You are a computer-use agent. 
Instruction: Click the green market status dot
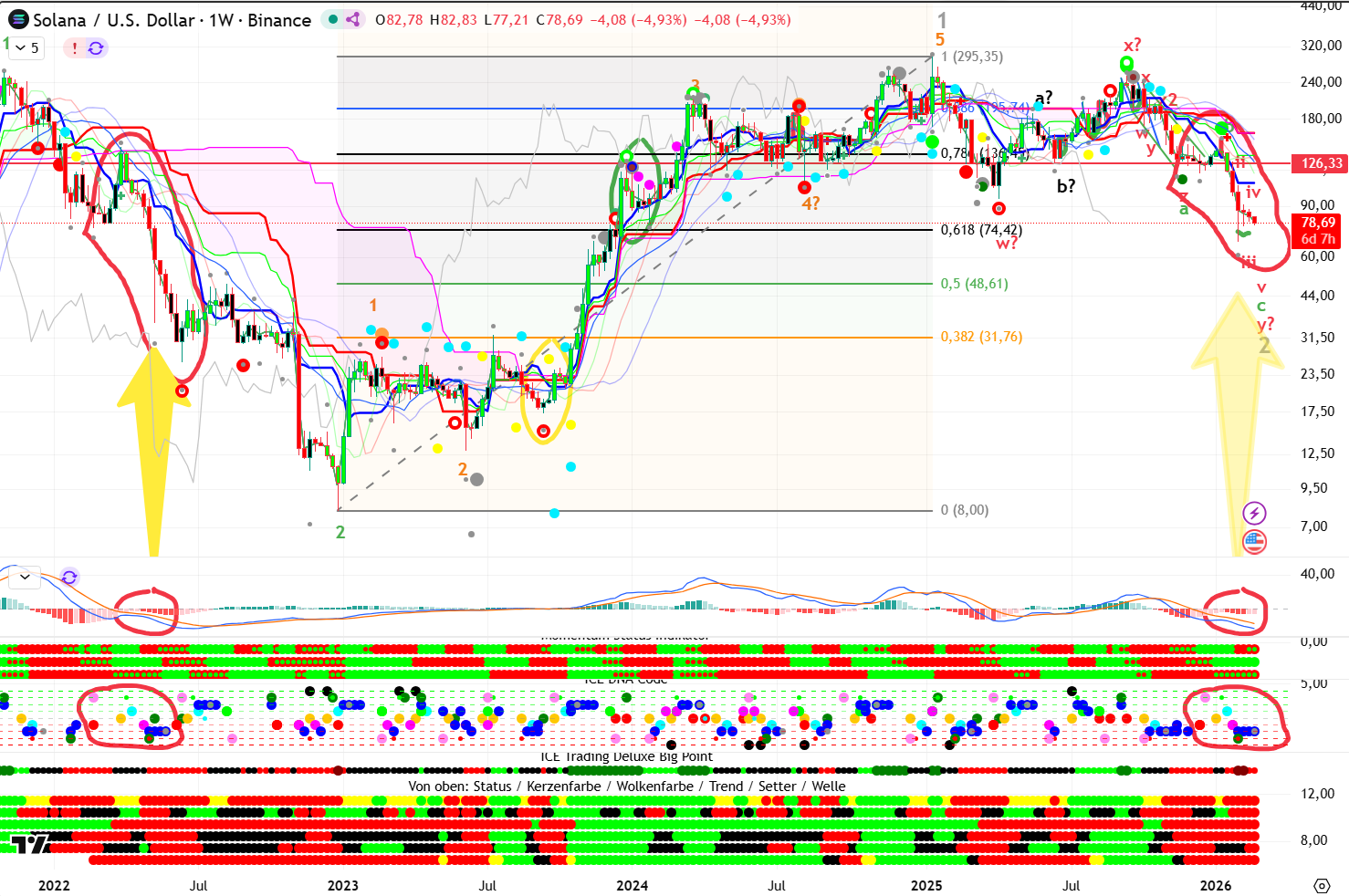point(333,19)
